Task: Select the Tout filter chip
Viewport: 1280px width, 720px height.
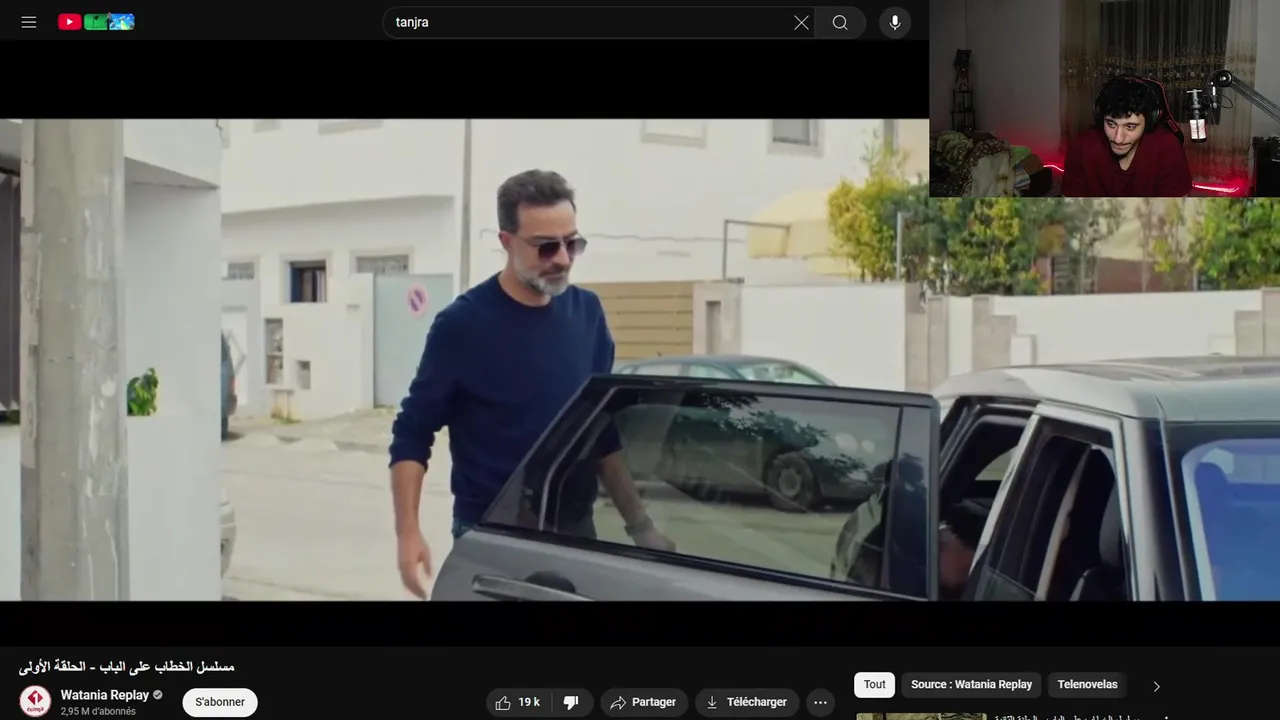Action: [x=875, y=684]
